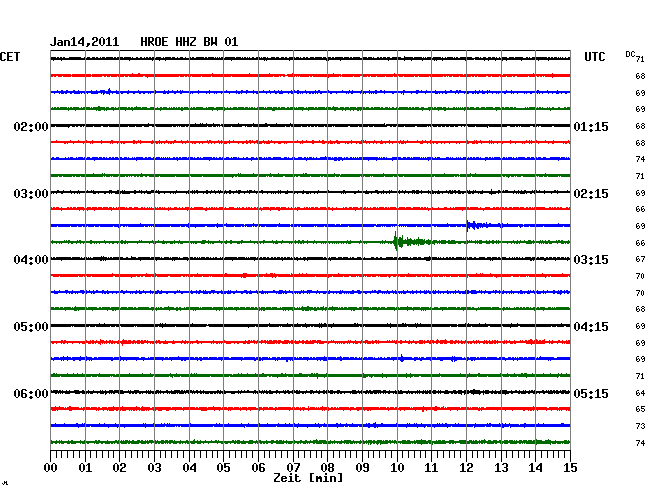Select the DC column header
This screenshot has width=650, height=494.
point(630,54)
